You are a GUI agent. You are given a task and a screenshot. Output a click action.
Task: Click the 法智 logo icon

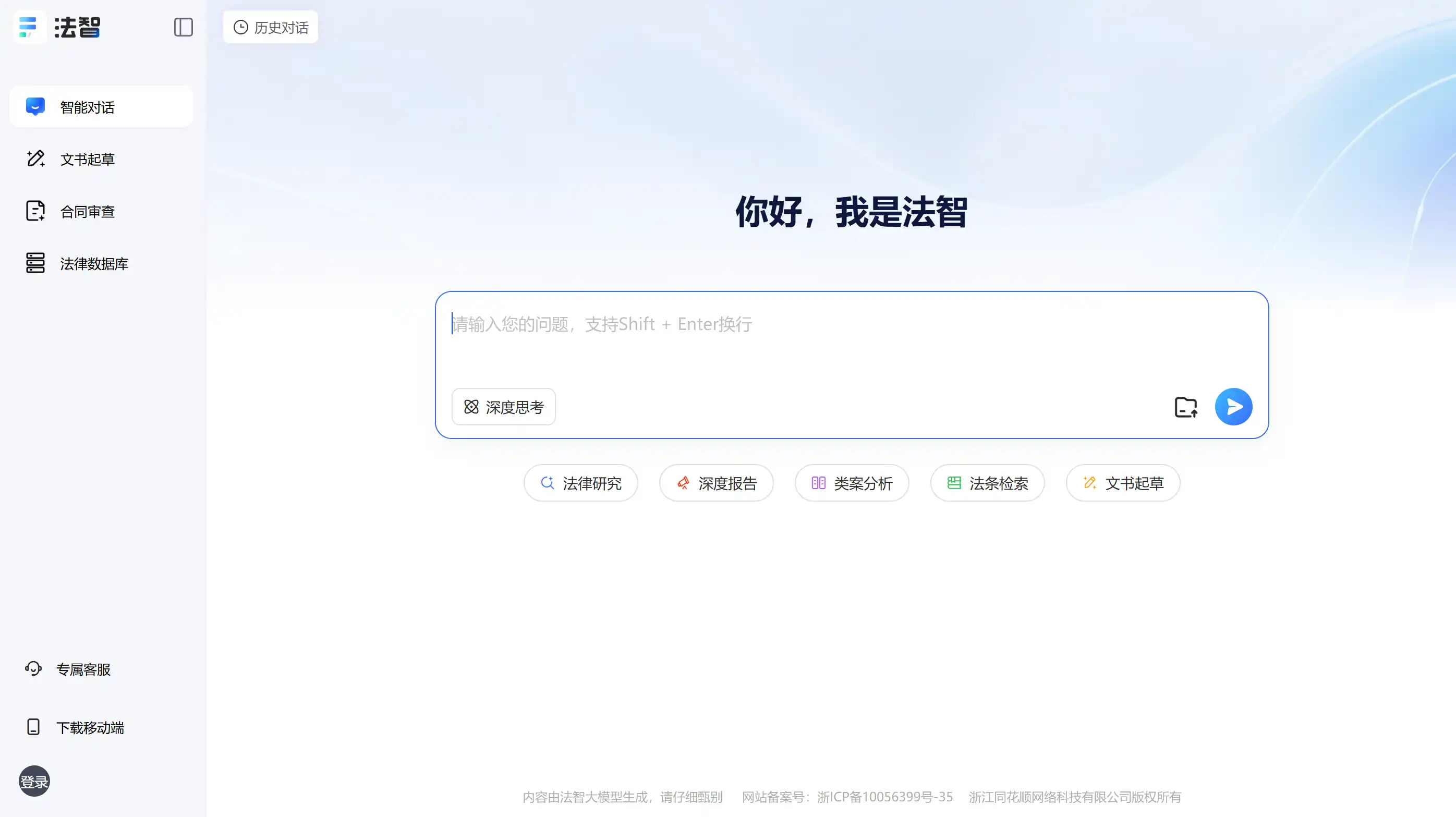click(x=29, y=27)
